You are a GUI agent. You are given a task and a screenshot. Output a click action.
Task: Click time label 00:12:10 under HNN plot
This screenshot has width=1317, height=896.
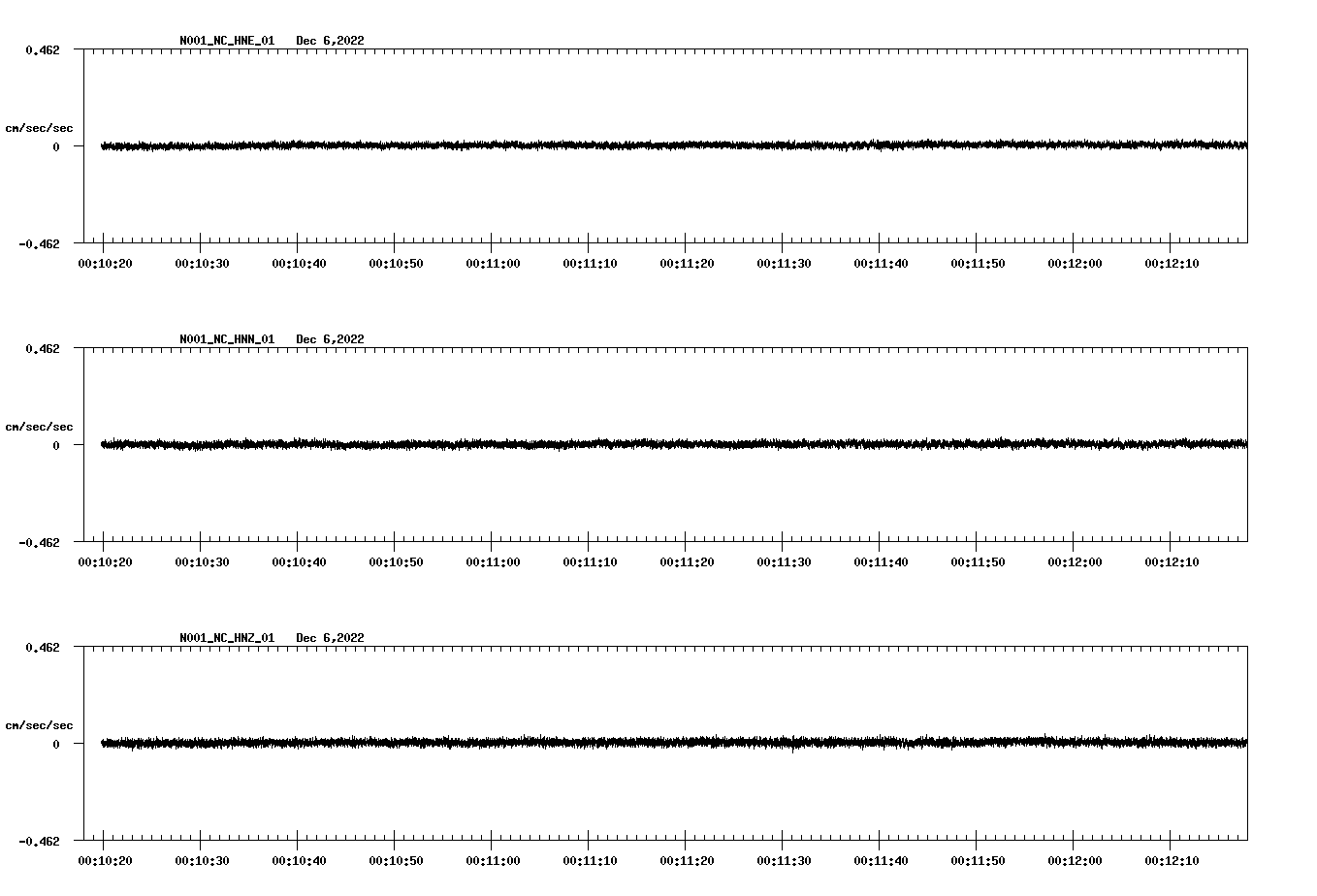(1172, 562)
